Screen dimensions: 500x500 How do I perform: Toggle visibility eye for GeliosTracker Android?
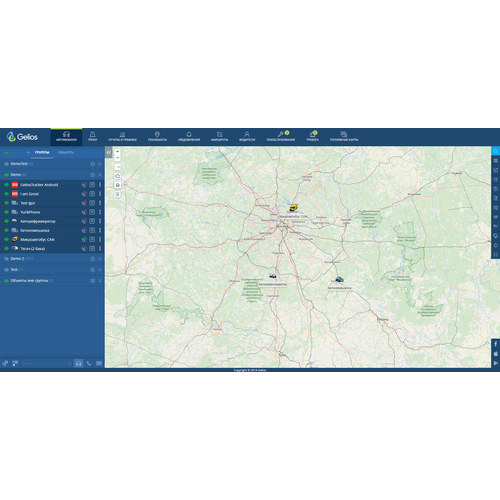click(6, 185)
